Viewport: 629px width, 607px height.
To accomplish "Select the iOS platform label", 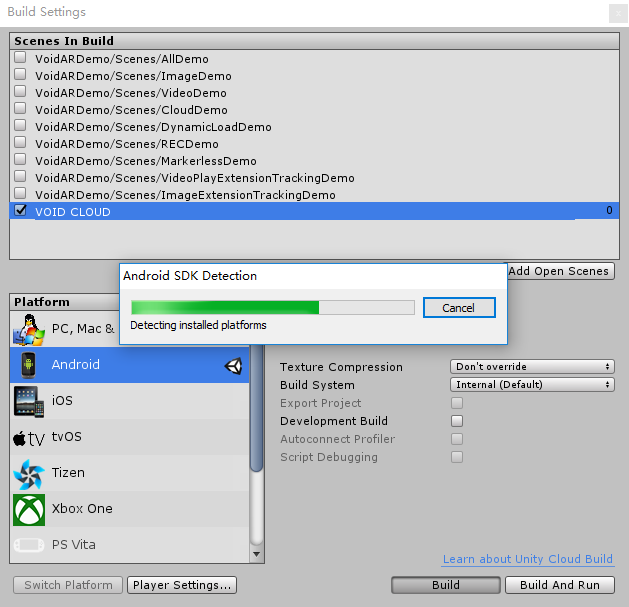I will tap(62, 400).
